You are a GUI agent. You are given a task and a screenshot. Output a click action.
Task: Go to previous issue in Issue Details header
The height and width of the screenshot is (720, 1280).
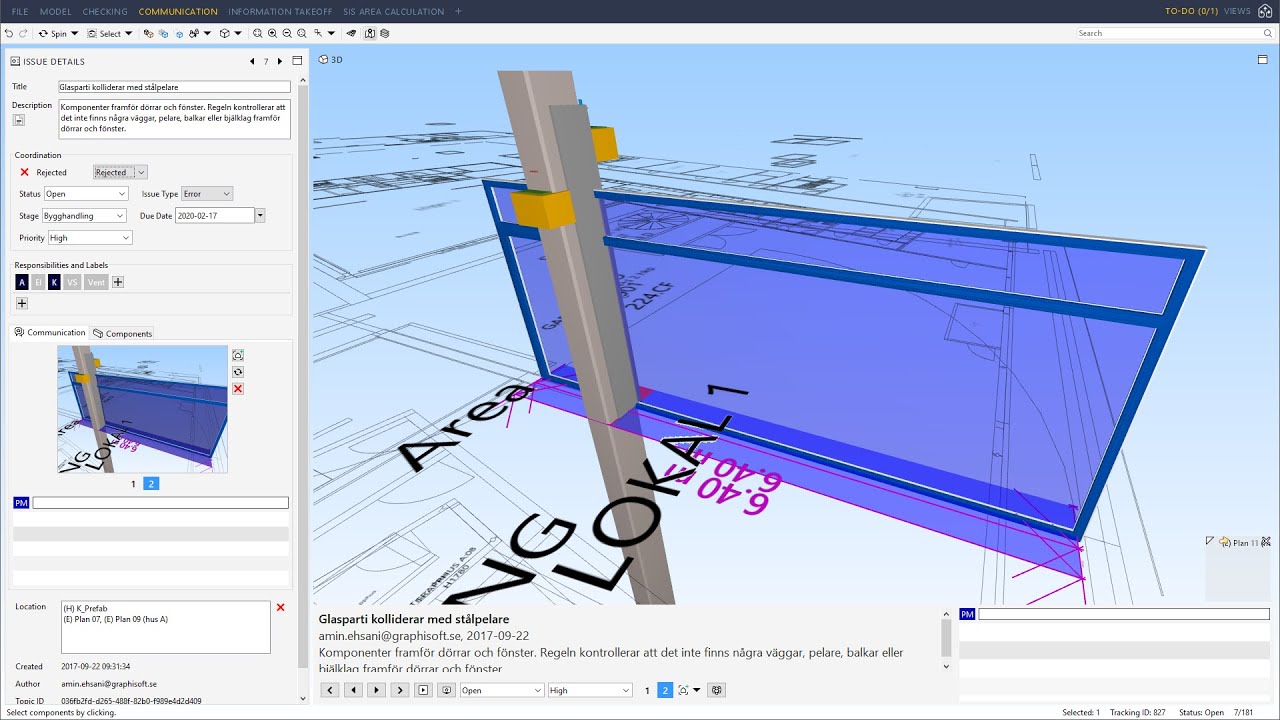(252, 61)
